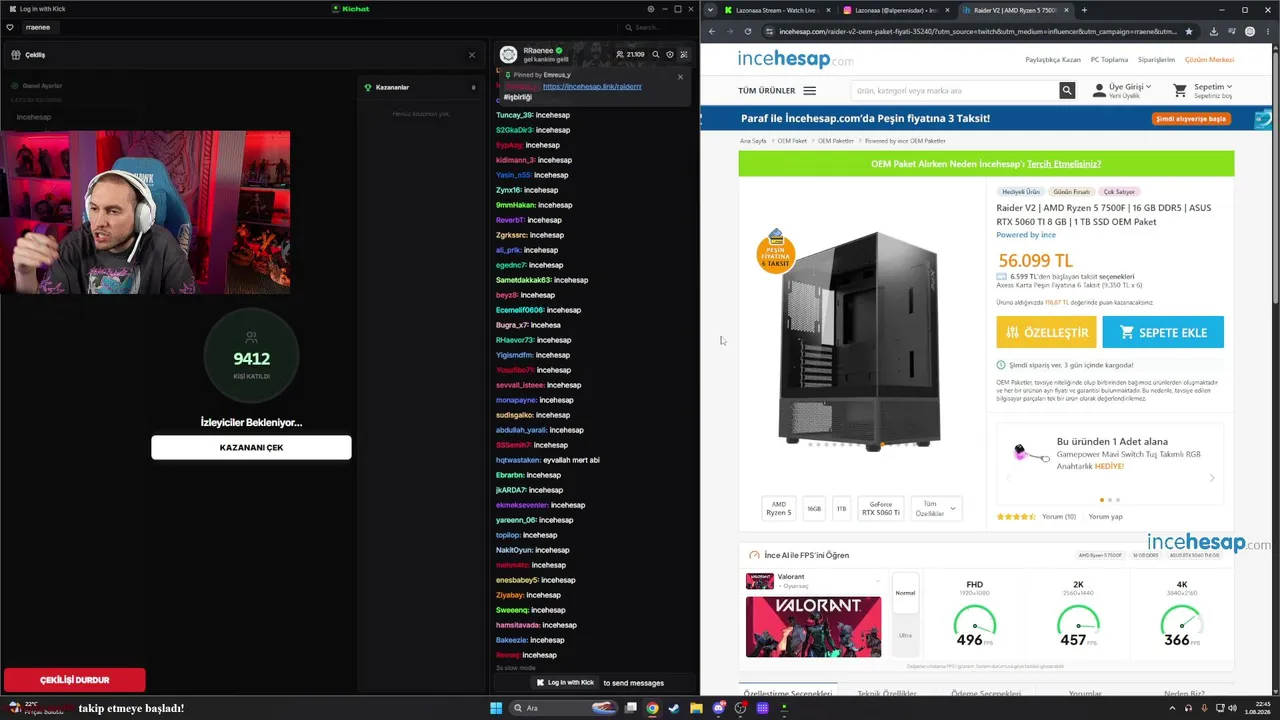Click ÖZELLEŞTİR customize button
This screenshot has width=1280, height=720.
click(1046, 332)
